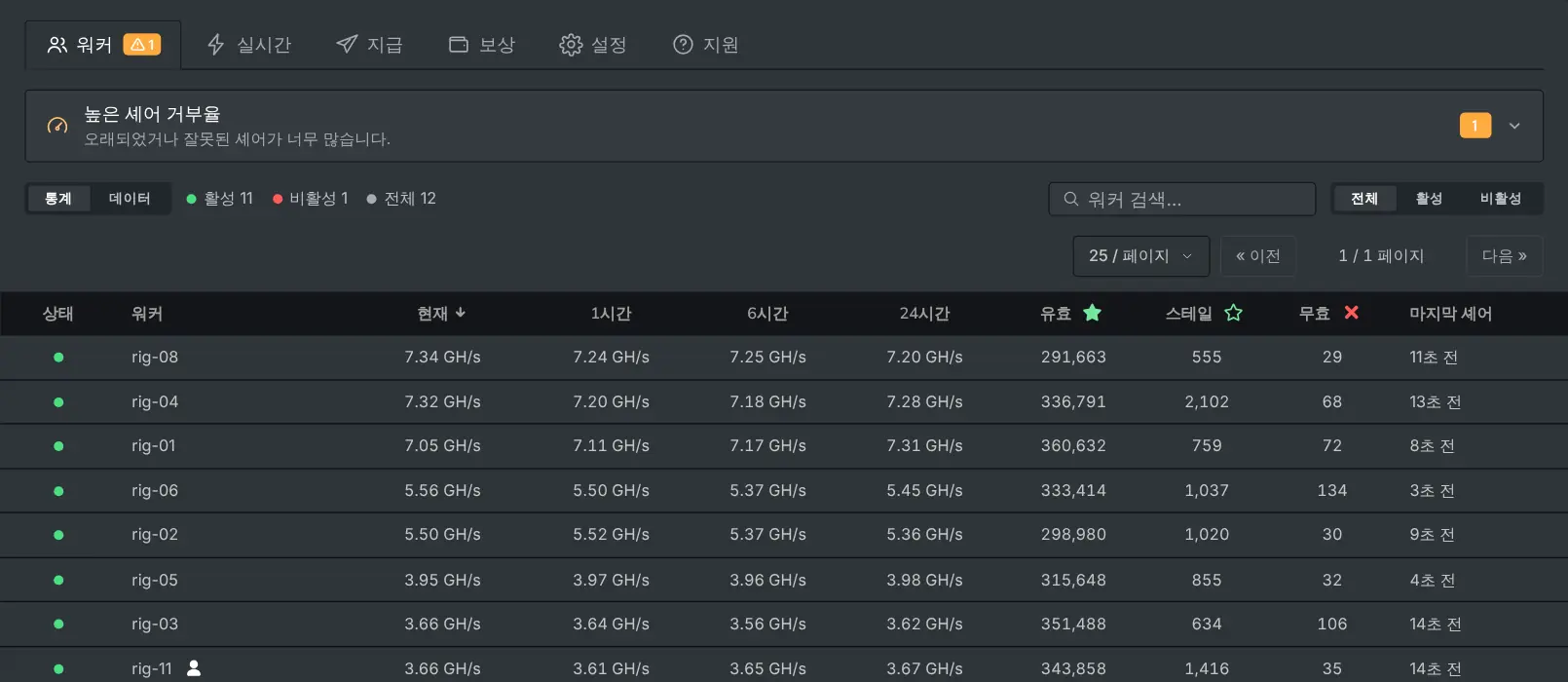Click the gauge icon in the 높은 셰어 거부율 alert
This screenshot has height=682, width=1568.
coord(57,126)
